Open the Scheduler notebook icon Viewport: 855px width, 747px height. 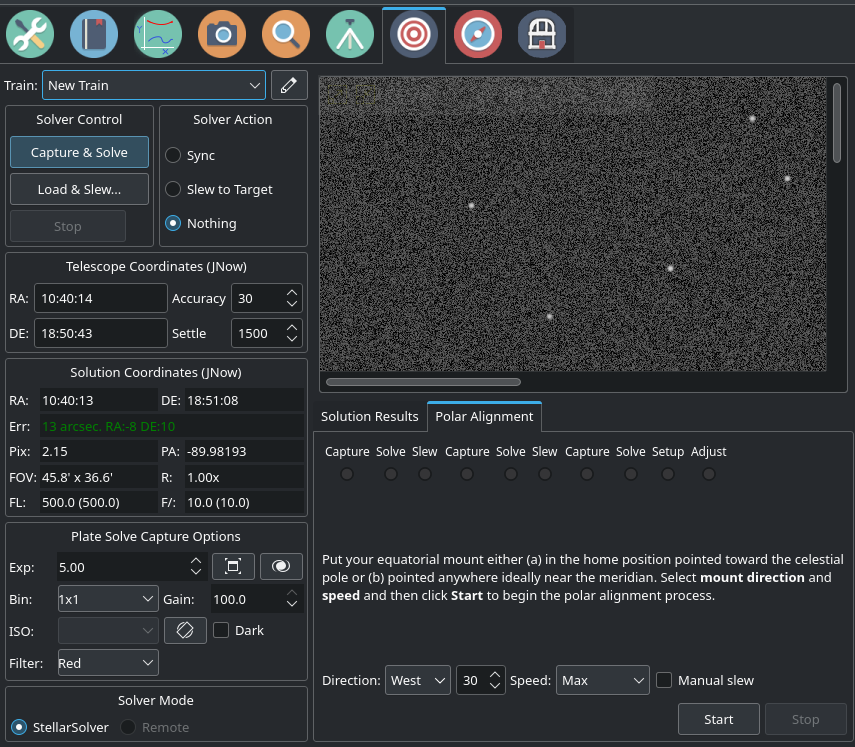(94, 34)
